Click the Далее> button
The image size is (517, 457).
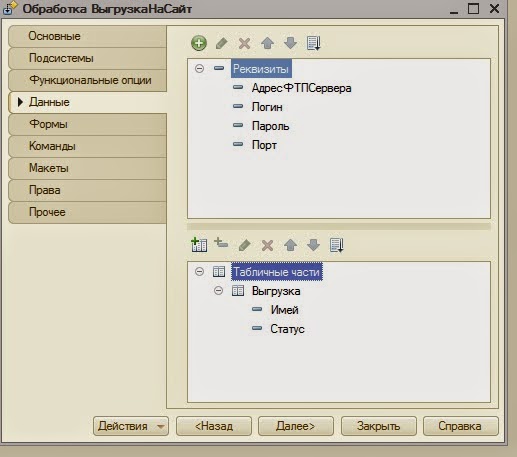[296, 426]
